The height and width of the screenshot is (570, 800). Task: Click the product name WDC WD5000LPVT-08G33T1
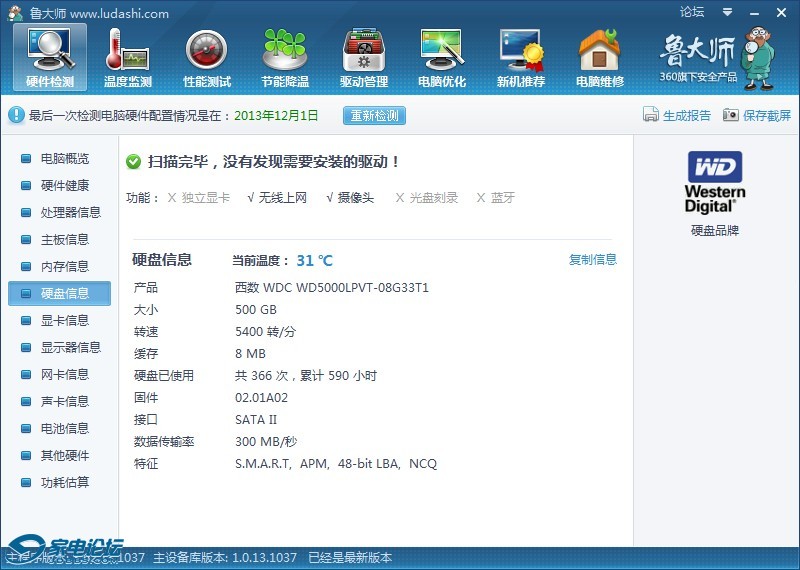[x=332, y=288]
